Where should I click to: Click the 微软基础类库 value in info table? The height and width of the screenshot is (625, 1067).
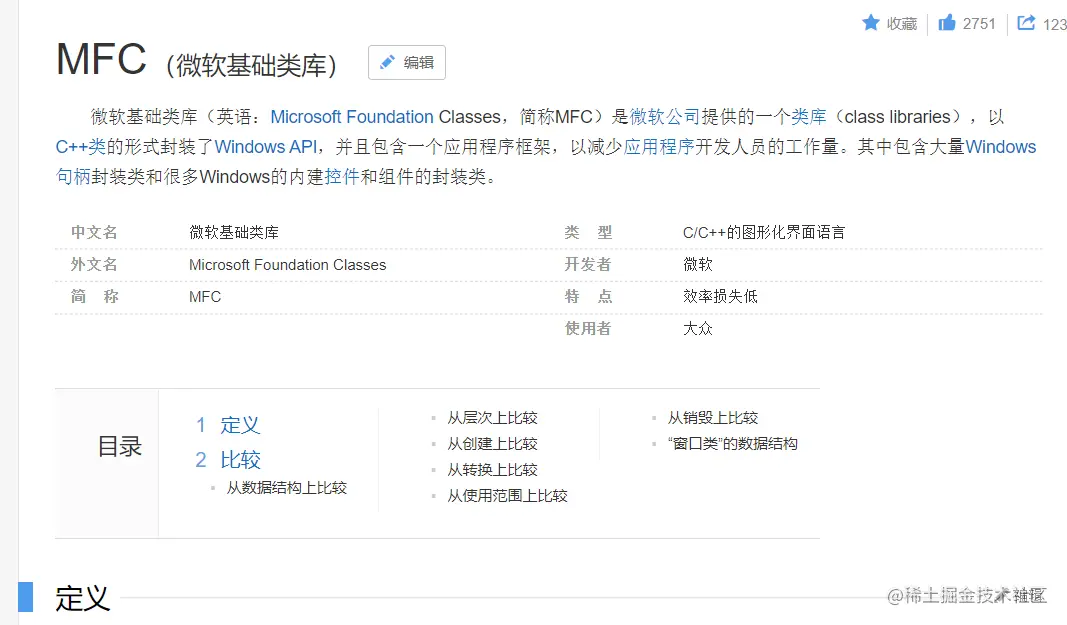tap(234, 232)
